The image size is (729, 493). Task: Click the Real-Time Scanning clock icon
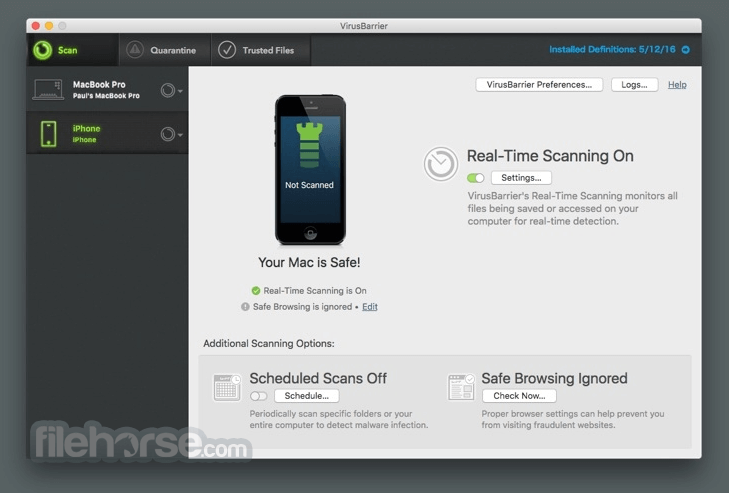[440, 164]
